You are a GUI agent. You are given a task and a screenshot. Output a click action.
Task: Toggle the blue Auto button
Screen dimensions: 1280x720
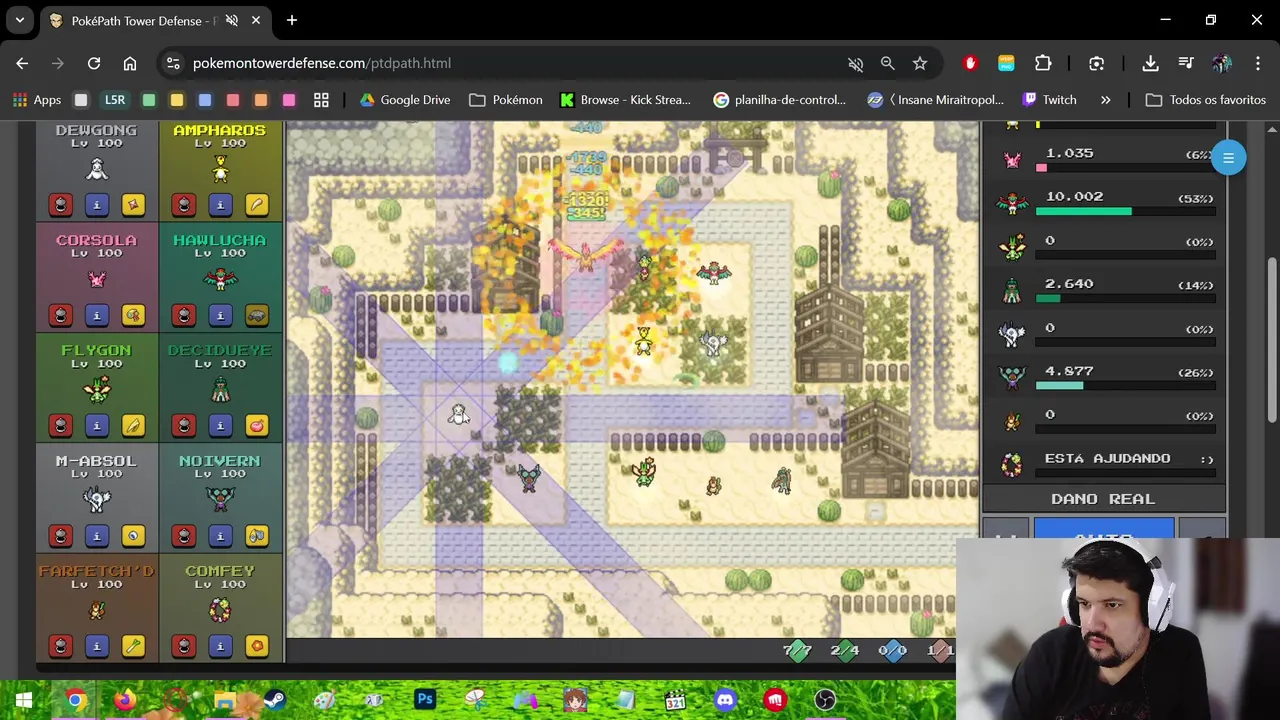click(1103, 530)
